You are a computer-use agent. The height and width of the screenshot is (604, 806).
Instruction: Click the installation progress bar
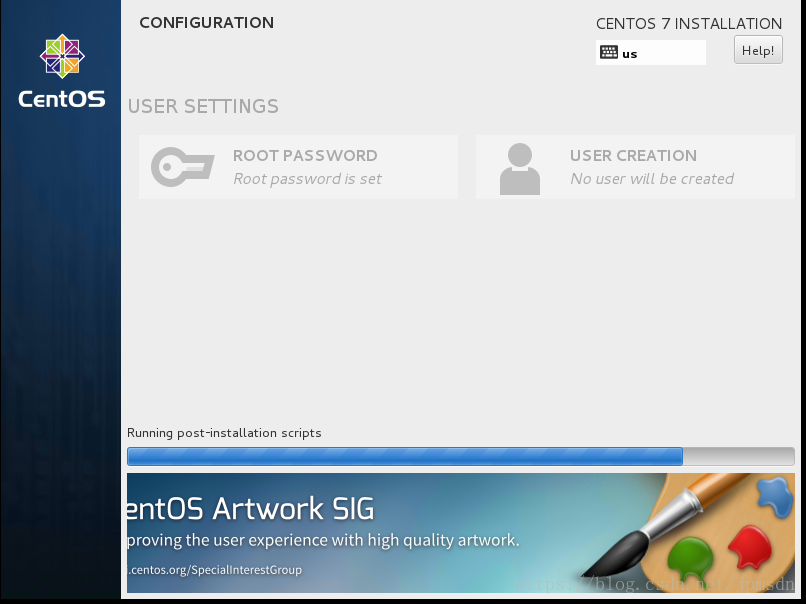tap(461, 456)
